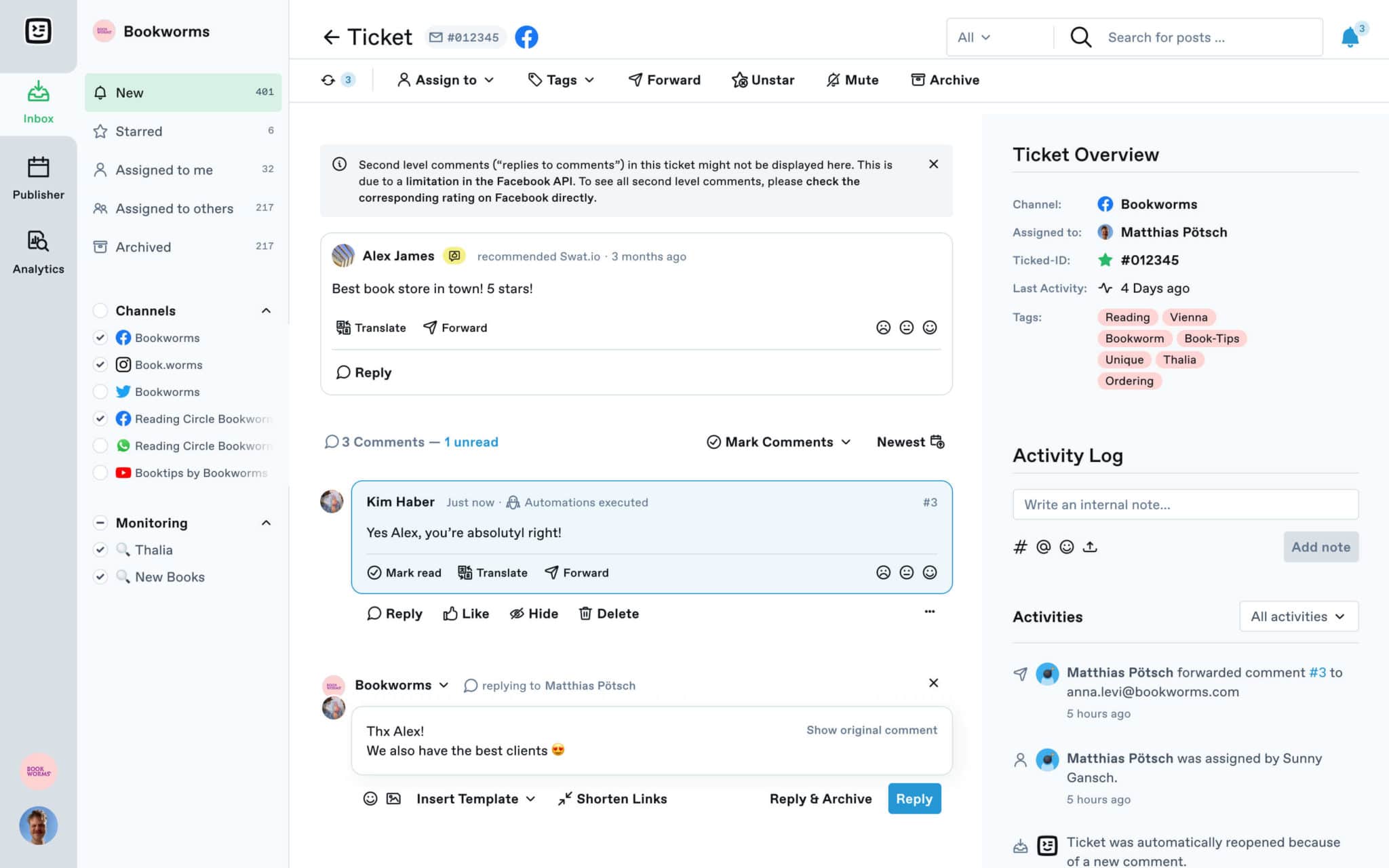Toggle the Facebook Reading Circle channel checkbox

point(100,419)
